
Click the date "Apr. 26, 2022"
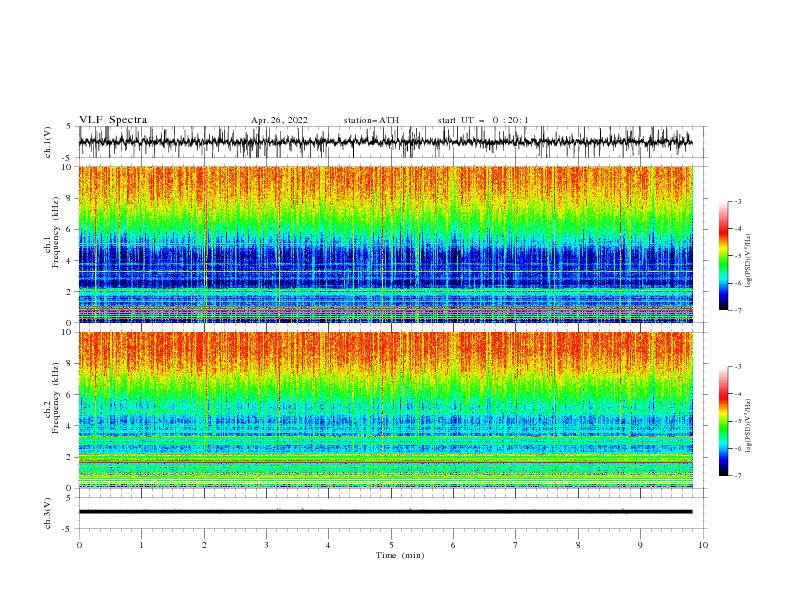coord(279,120)
